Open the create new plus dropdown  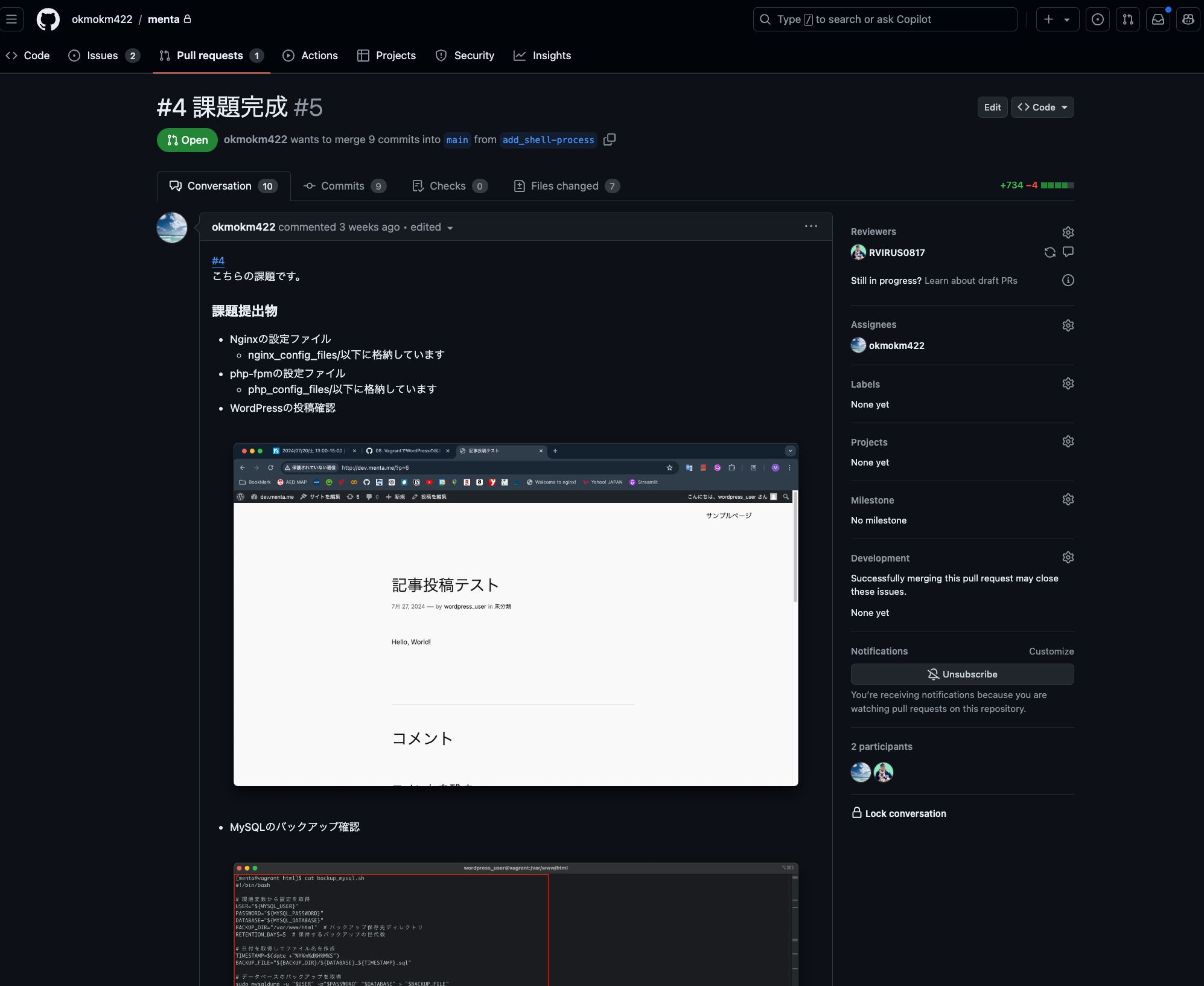point(1057,19)
